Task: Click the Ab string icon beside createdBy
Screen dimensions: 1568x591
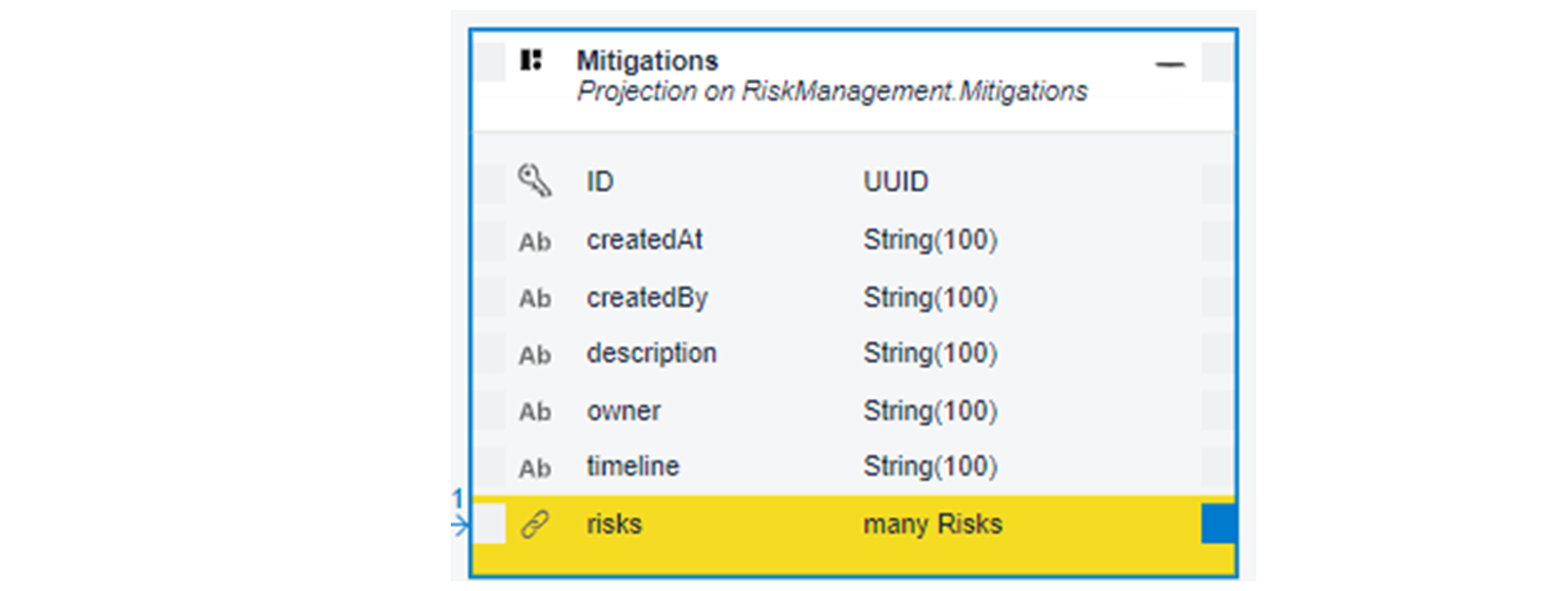Action: pyautogui.click(x=535, y=298)
